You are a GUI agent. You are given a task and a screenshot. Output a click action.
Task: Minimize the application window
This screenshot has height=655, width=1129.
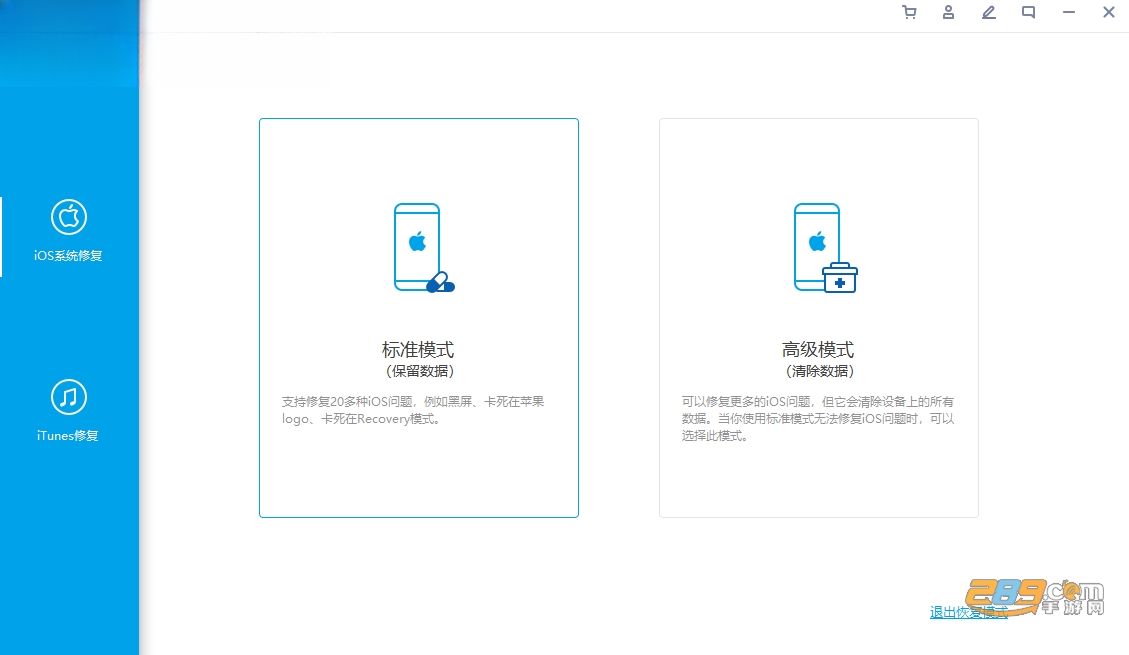pyautogui.click(x=1069, y=12)
